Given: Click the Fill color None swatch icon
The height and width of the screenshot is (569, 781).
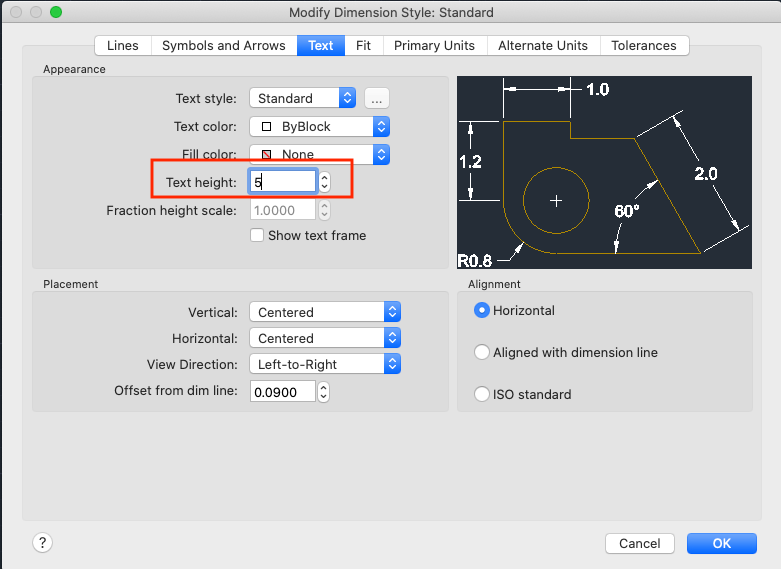Looking at the screenshot, I should (x=266, y=154).
